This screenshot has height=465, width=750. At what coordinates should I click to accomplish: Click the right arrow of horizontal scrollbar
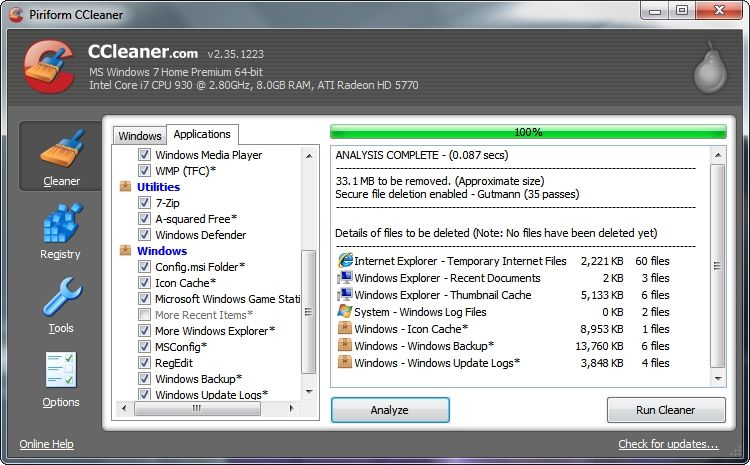click(291, 408)
